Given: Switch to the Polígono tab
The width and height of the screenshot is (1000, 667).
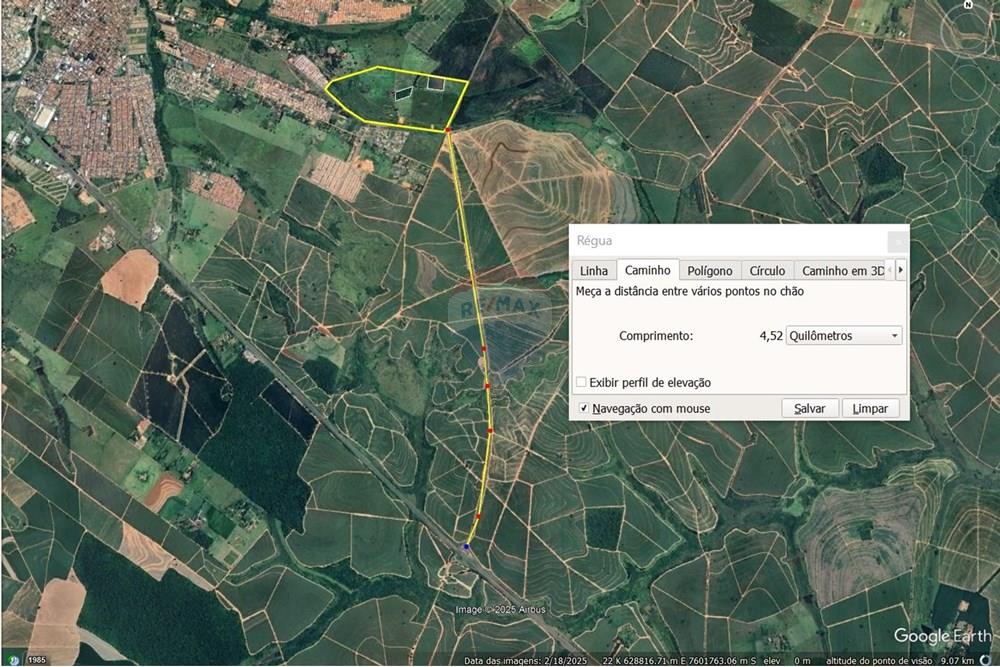Looking at the screenshot, I should click(x=710, y=271).
